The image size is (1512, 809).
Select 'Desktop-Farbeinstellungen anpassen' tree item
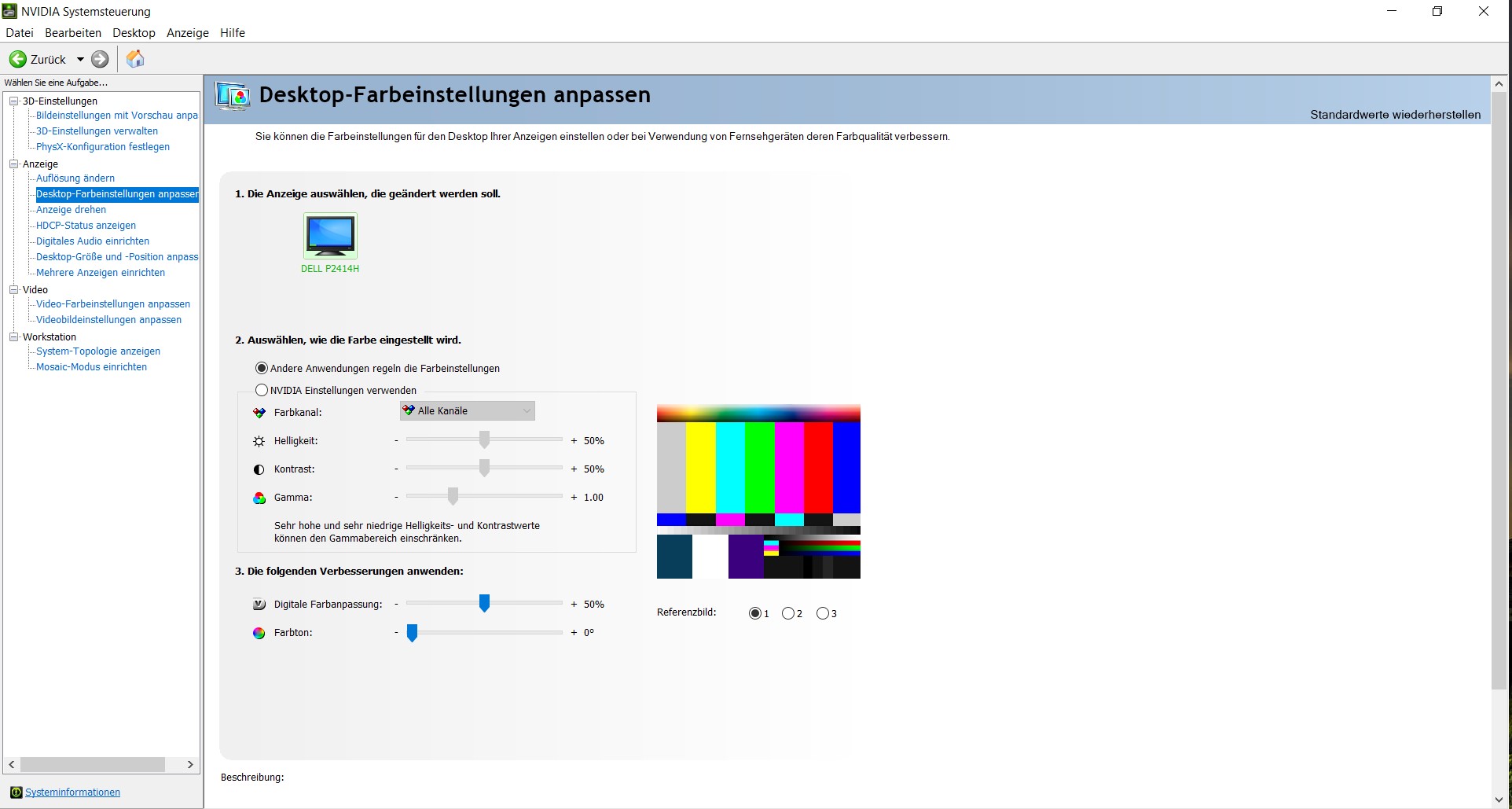[117, 194]
